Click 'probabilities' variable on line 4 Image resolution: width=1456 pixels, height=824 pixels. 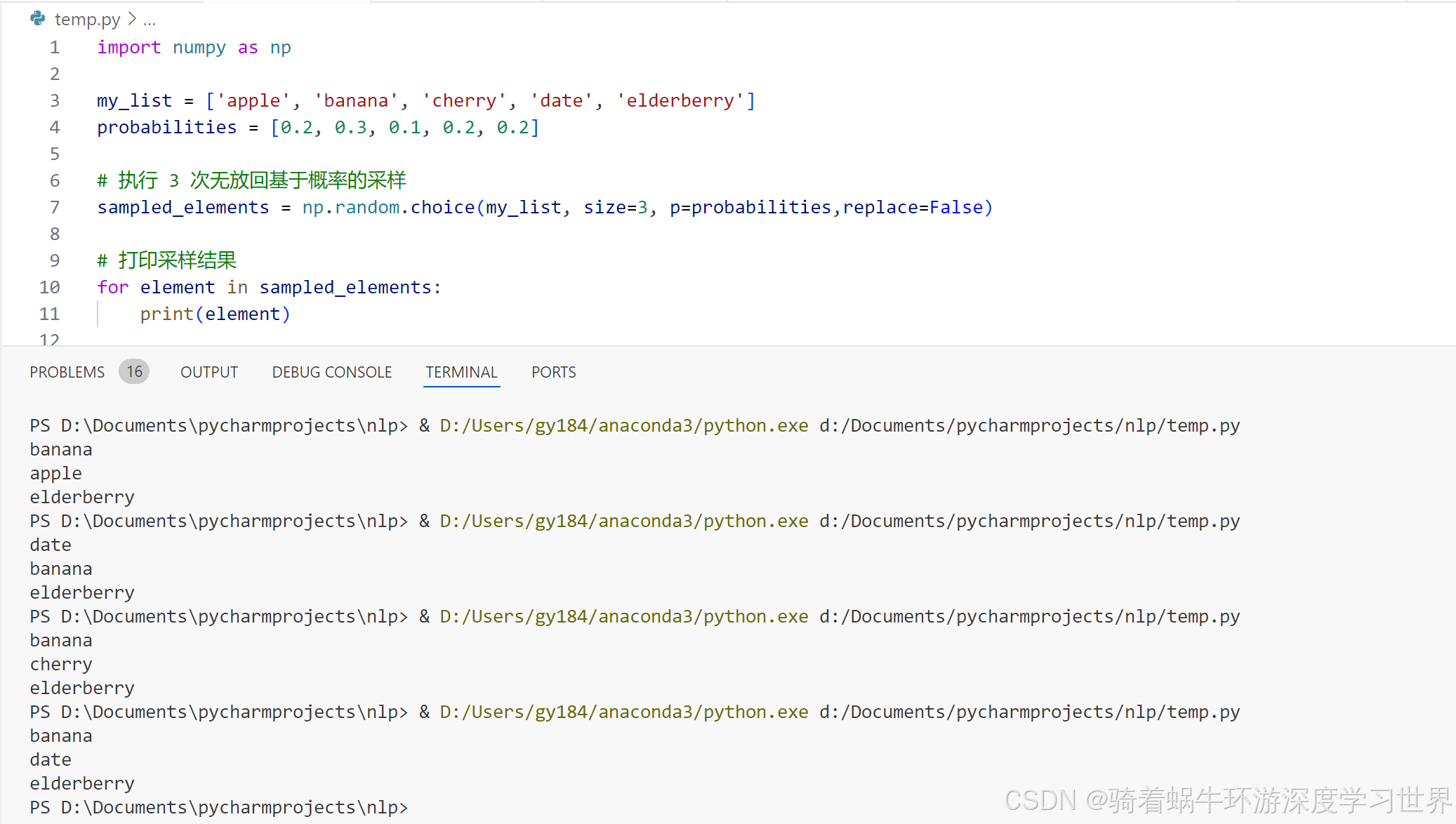[167, 127]
